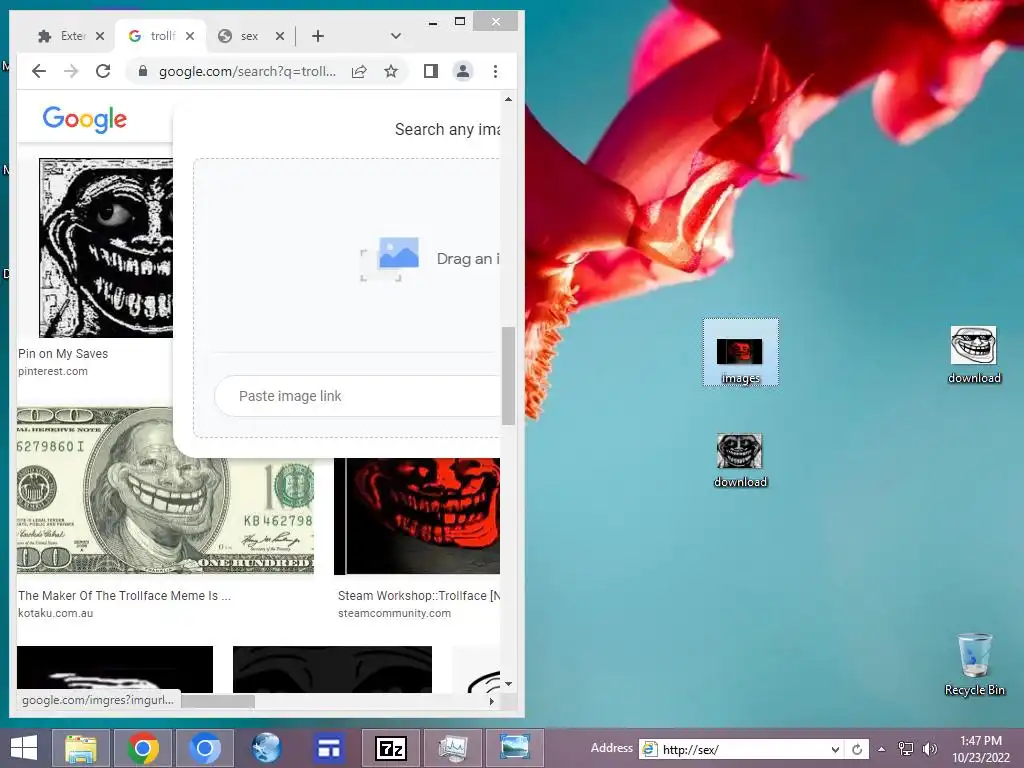The width and height of the screenshot is (1024, 768).
Task: Open the globe browser taskbar icon
Action: 266,748
